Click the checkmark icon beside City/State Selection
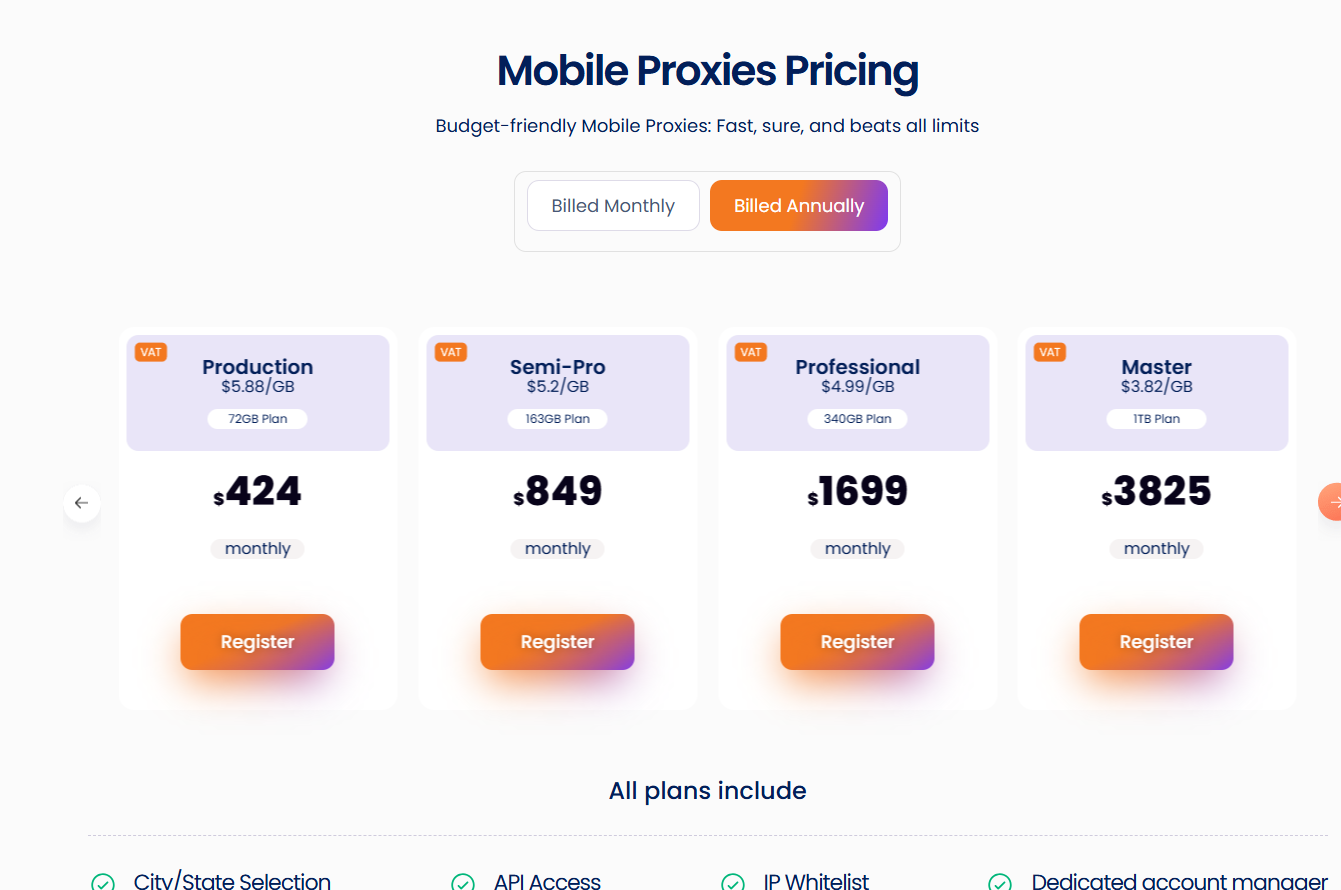This screenshot has width=1341, height=890. [x=103, y=883]
